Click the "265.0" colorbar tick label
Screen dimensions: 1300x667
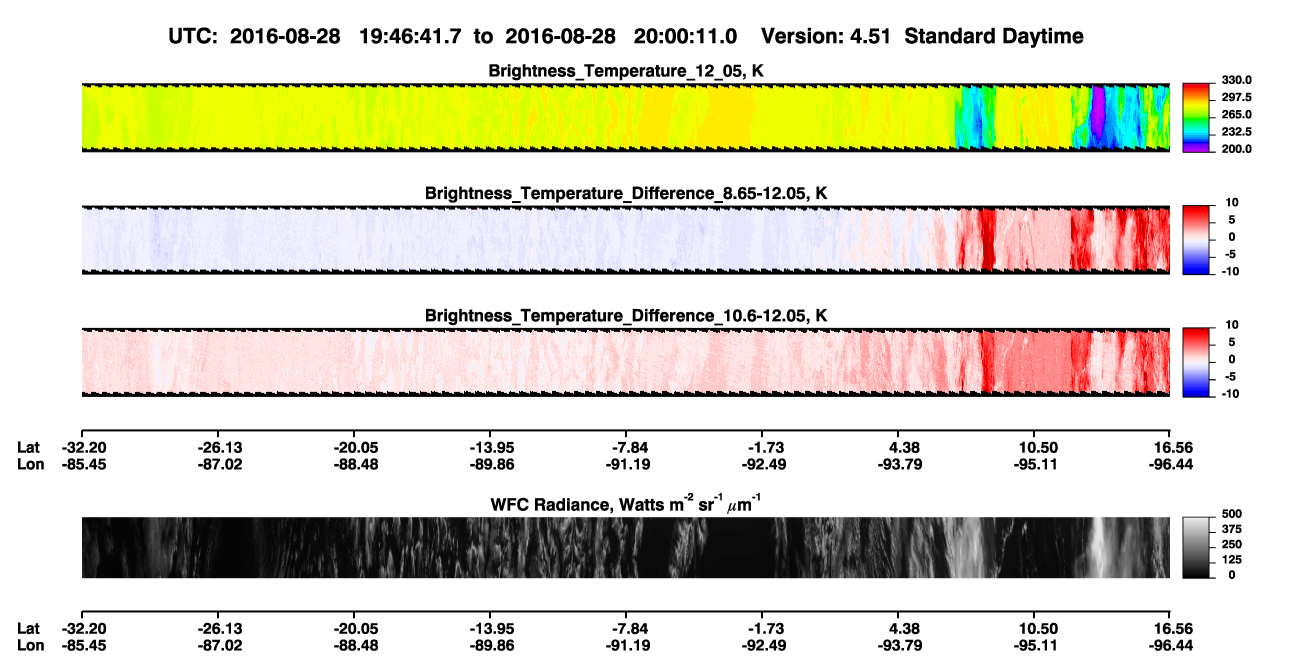tap(1235, 114)
